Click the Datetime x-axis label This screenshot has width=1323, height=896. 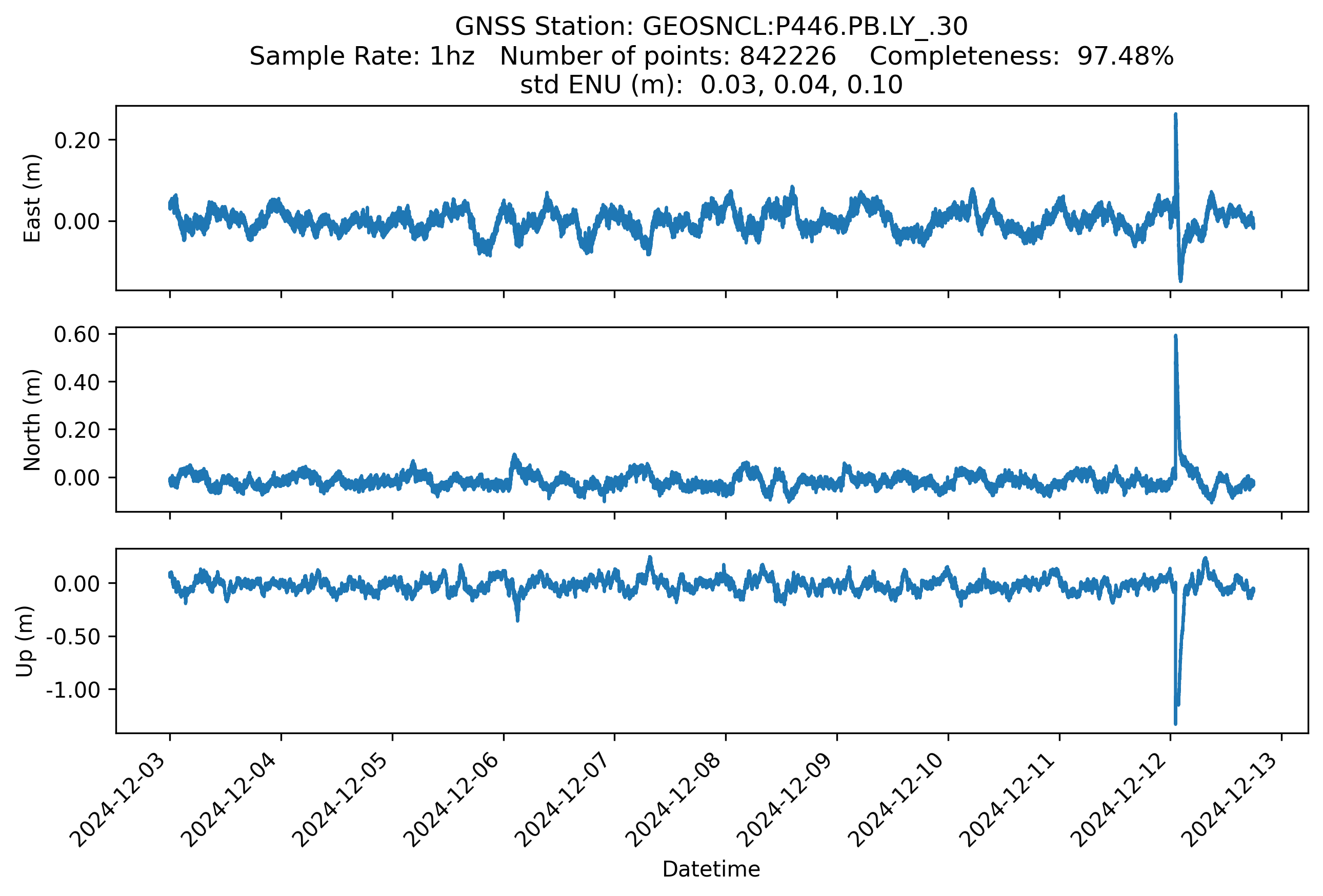(711, 869)
